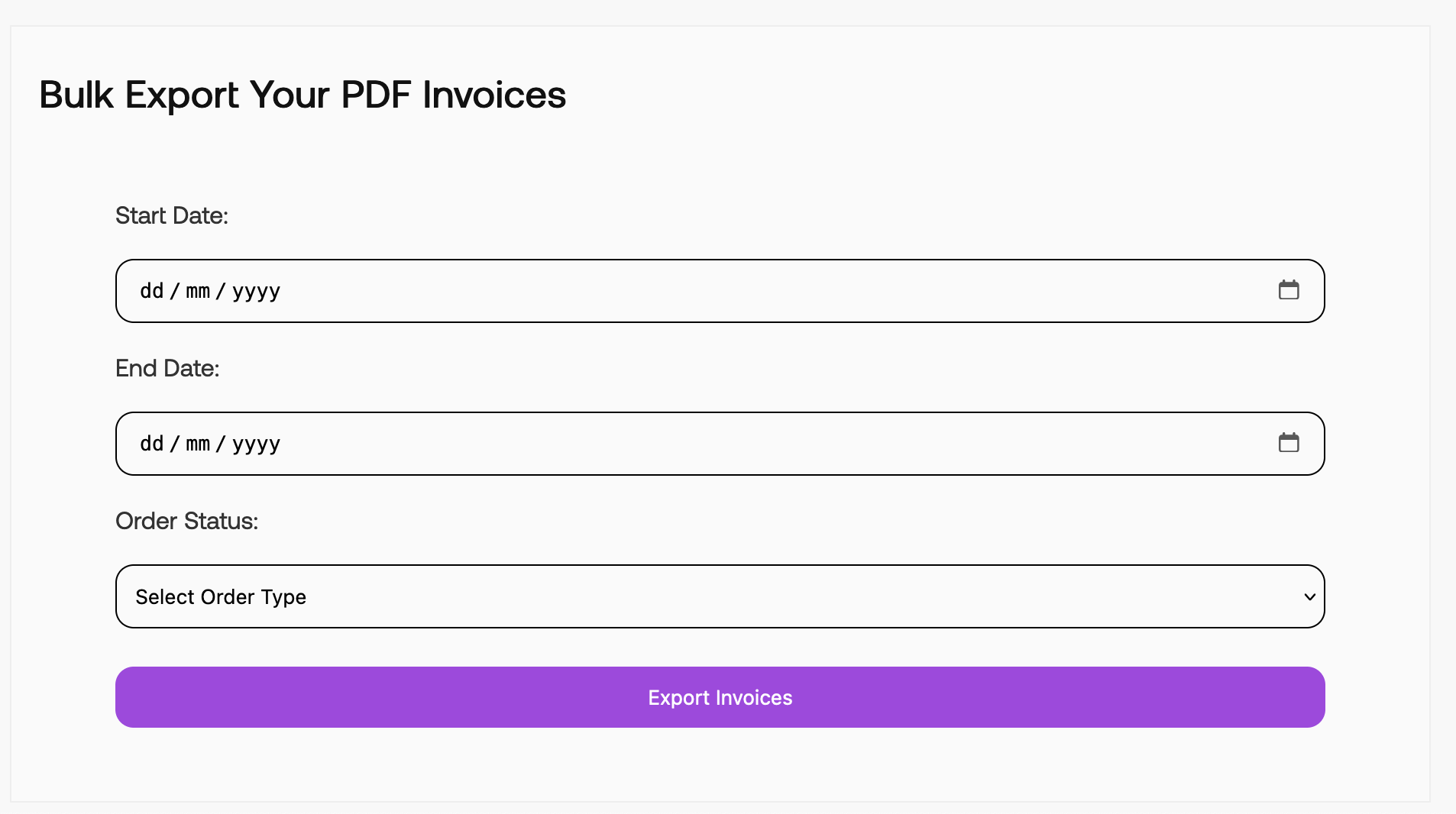Select the yyyy segment of Start Date
Image resolution: width=1456 pixels, height=814 pixels.
pyautogui.click(x=256, y=291)
